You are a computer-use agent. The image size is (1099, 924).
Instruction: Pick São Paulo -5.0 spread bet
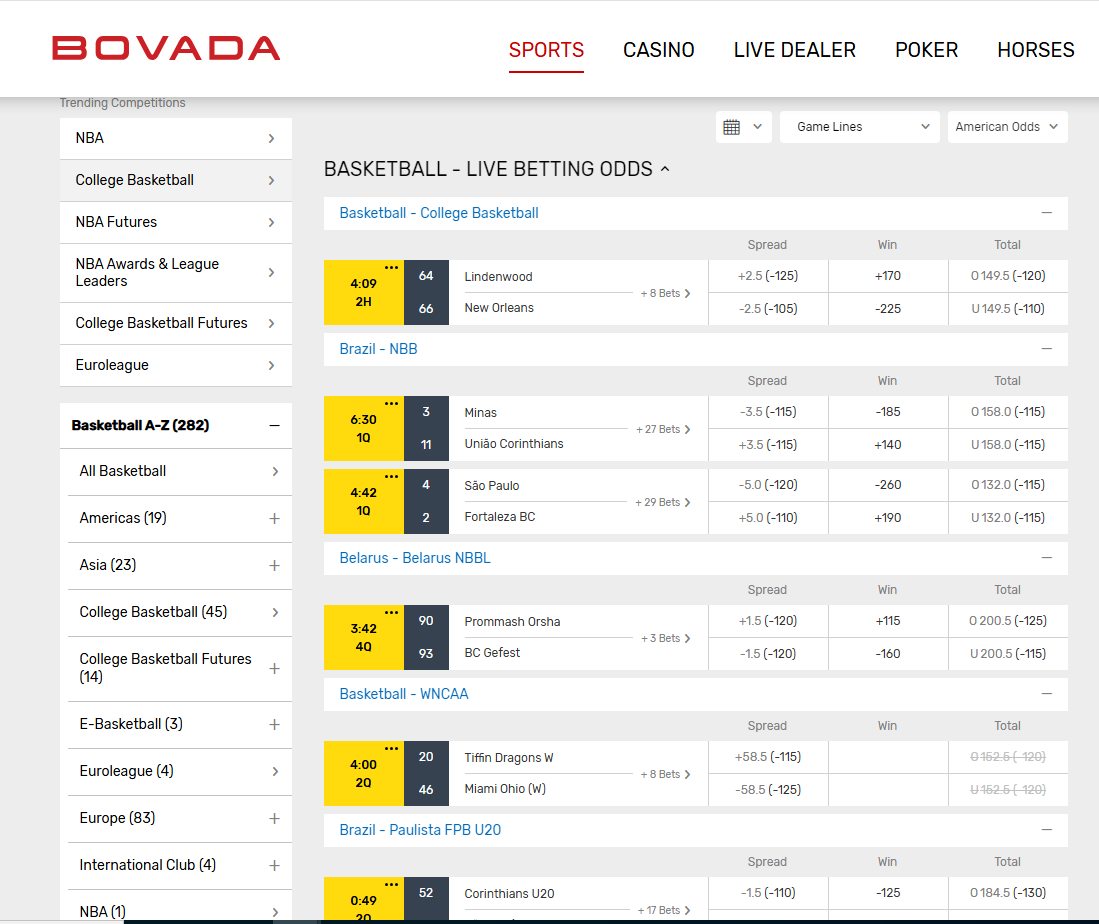(768, 485)
